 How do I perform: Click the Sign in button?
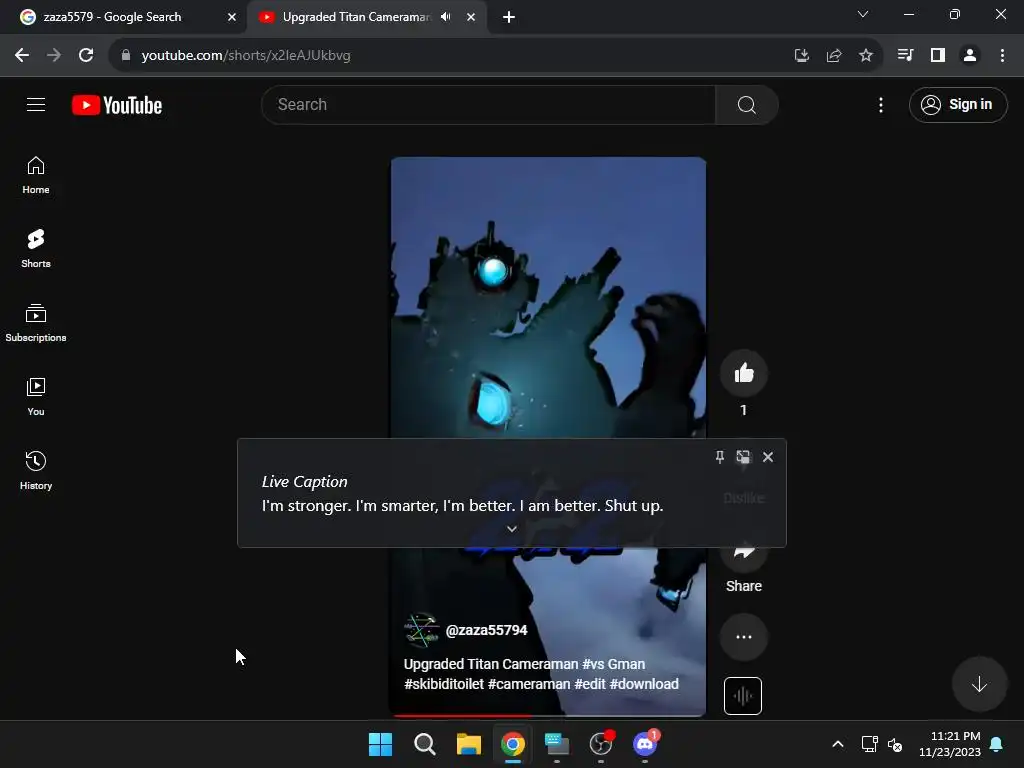(957, 104)
